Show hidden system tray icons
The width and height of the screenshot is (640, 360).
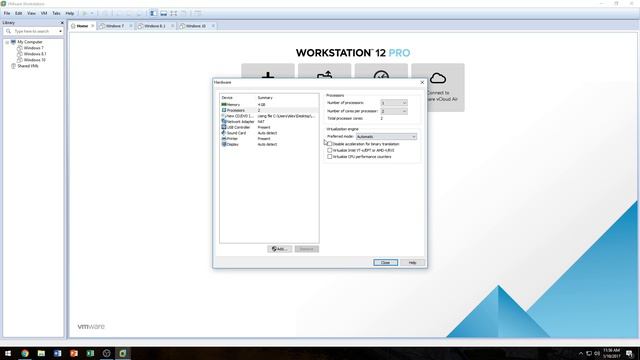point(581,353)
